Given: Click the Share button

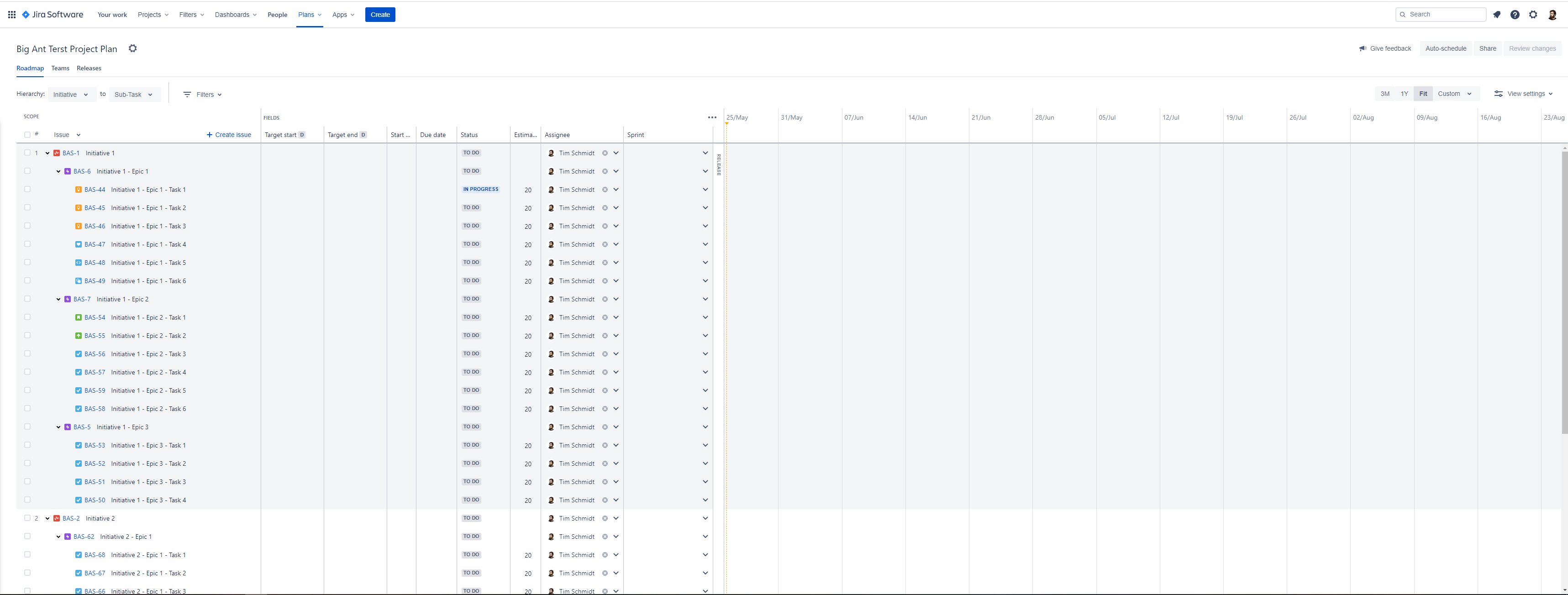Looking at the screenshot, I should (x=1488, y=49).
